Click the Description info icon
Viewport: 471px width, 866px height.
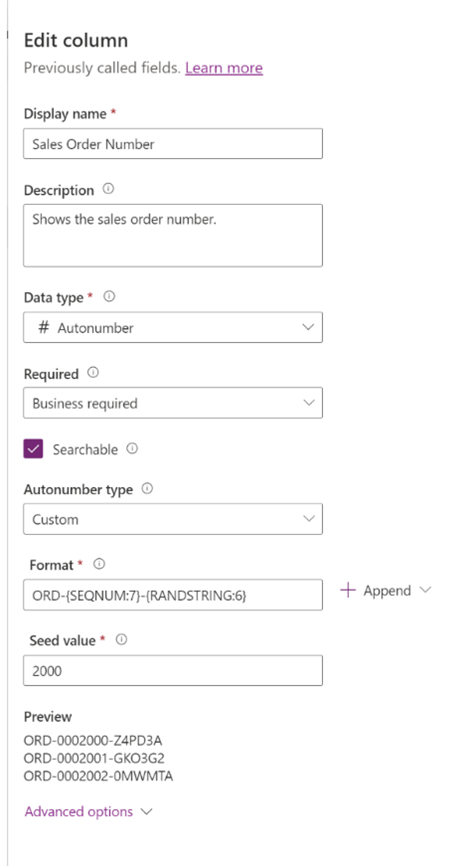tap(108, 189)
